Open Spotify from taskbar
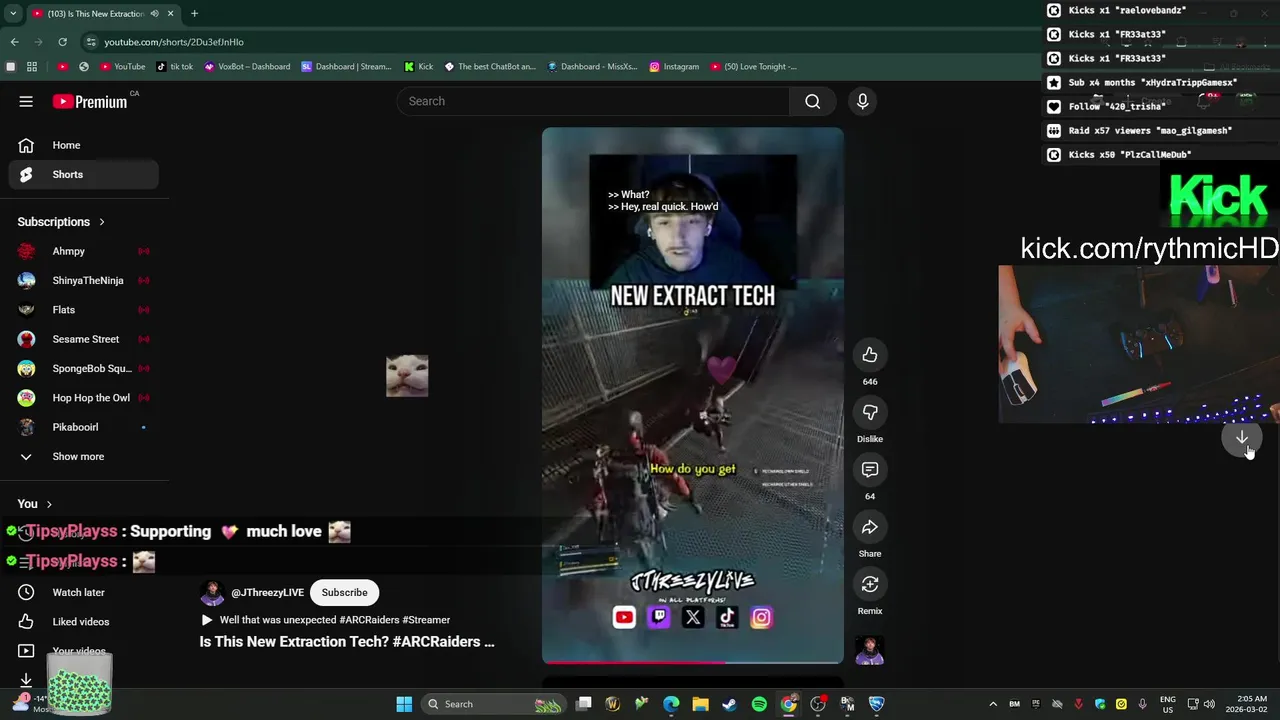This screenshot has height=720, width=1280. click(x=759, y=704)
